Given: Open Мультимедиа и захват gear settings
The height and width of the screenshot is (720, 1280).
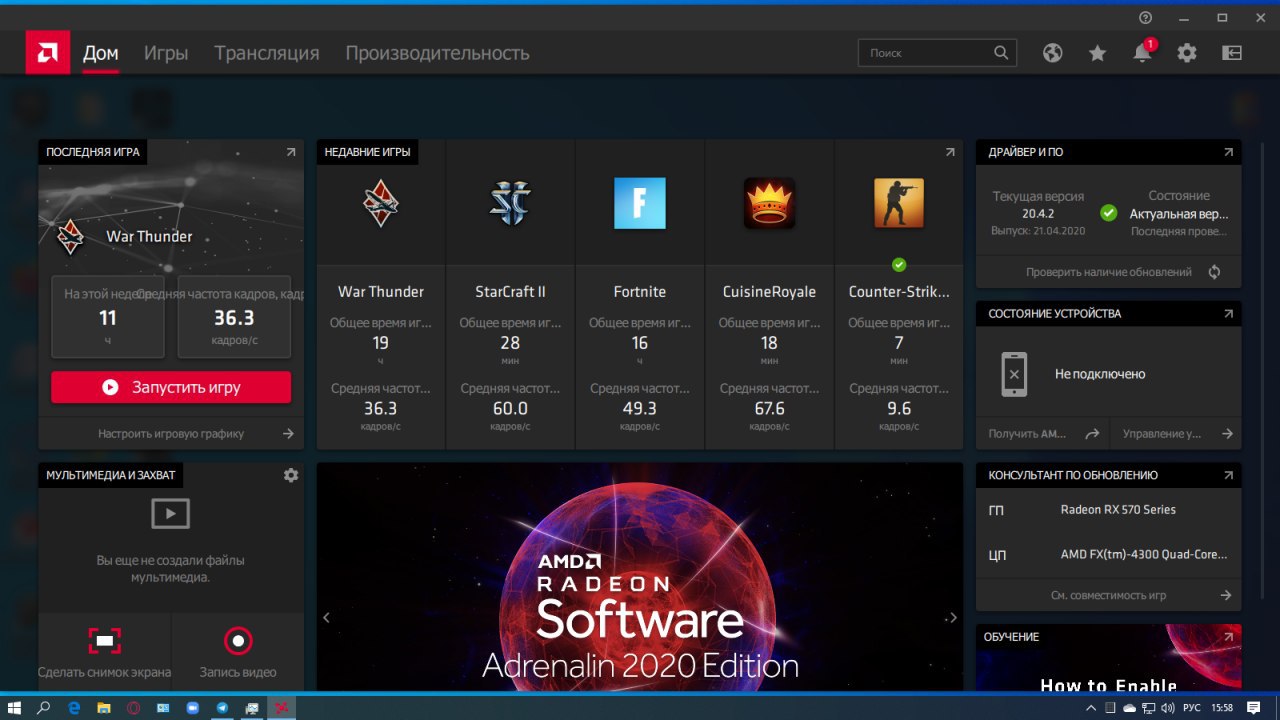Looking at the screenshot, I should [291, 475].
